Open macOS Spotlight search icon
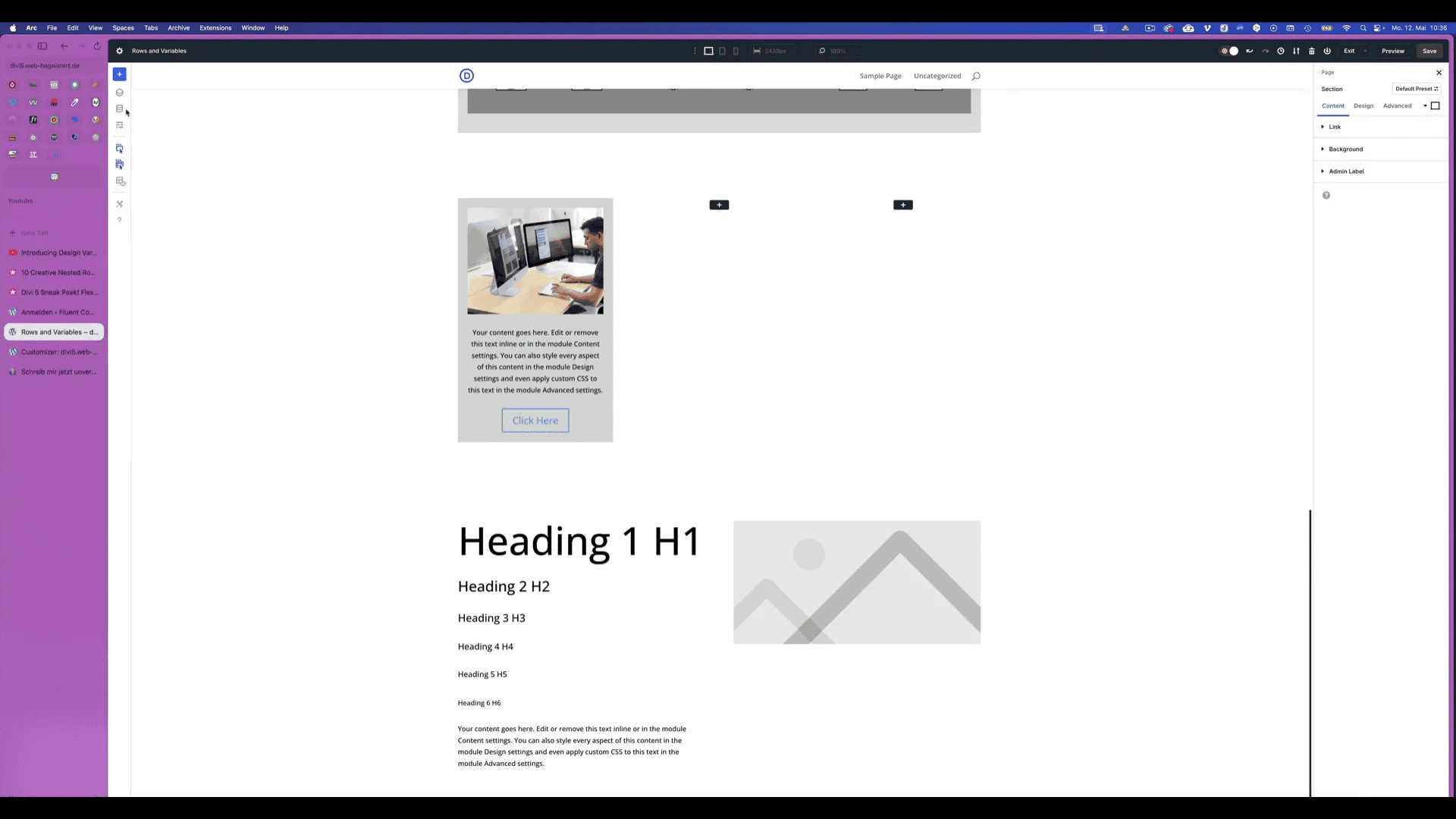Viewport: 1456px width, 819px height. 1363,28
